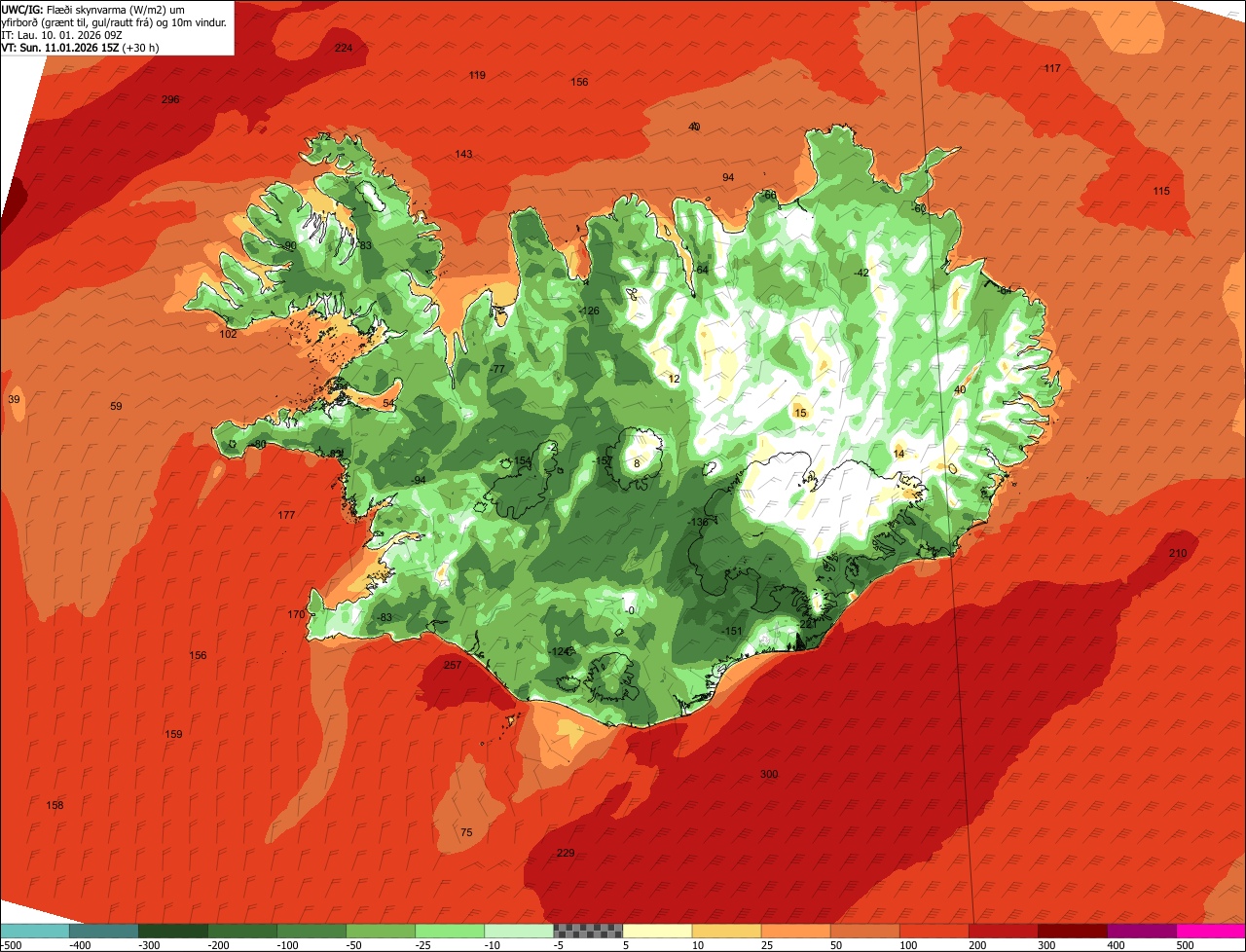This screenshot has height=952, width=1246.
Task: Click the '(+30 h)' forecast offset text
Action: click(x=140, y=47)
